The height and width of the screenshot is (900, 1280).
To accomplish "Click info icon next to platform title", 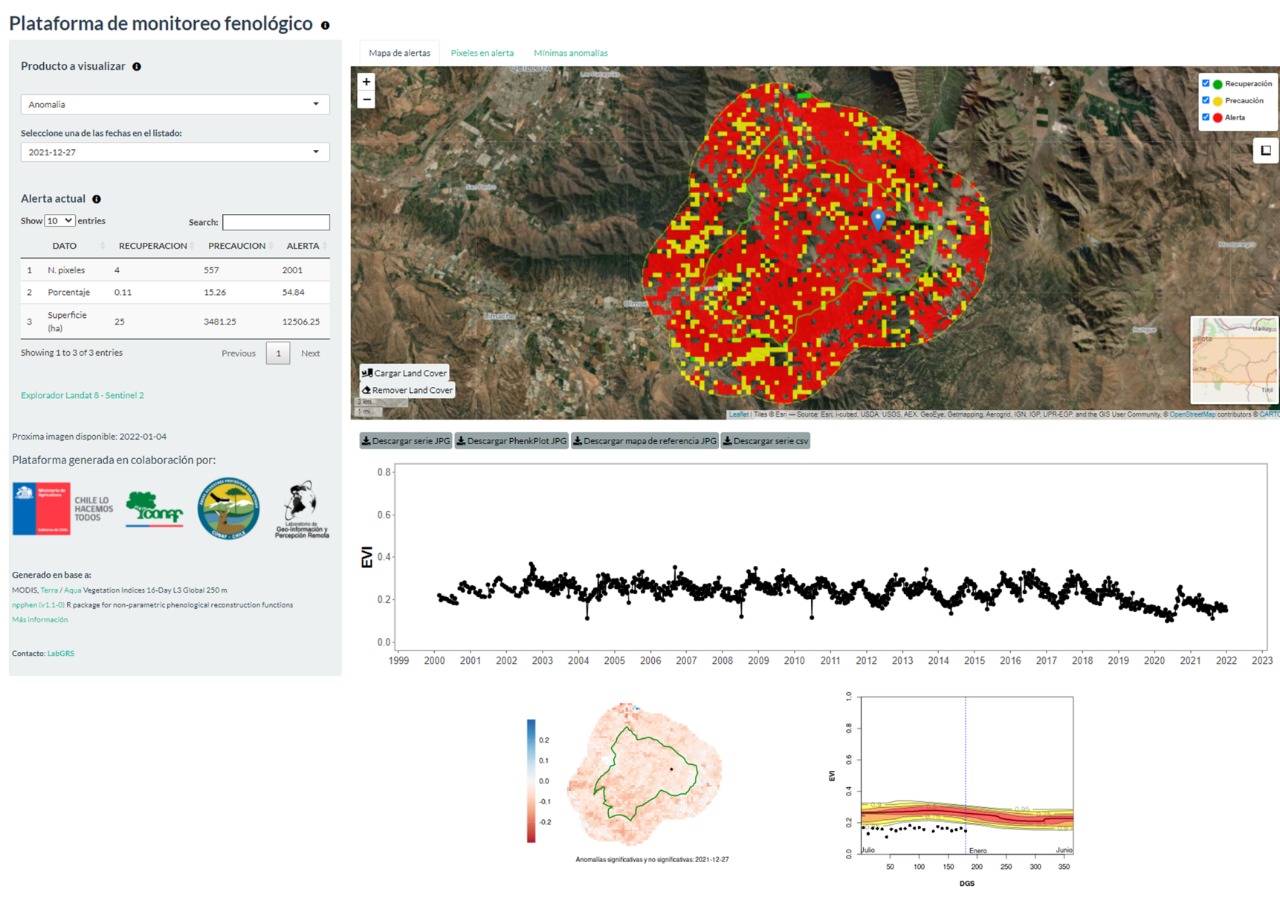I will tap(325, 25).
